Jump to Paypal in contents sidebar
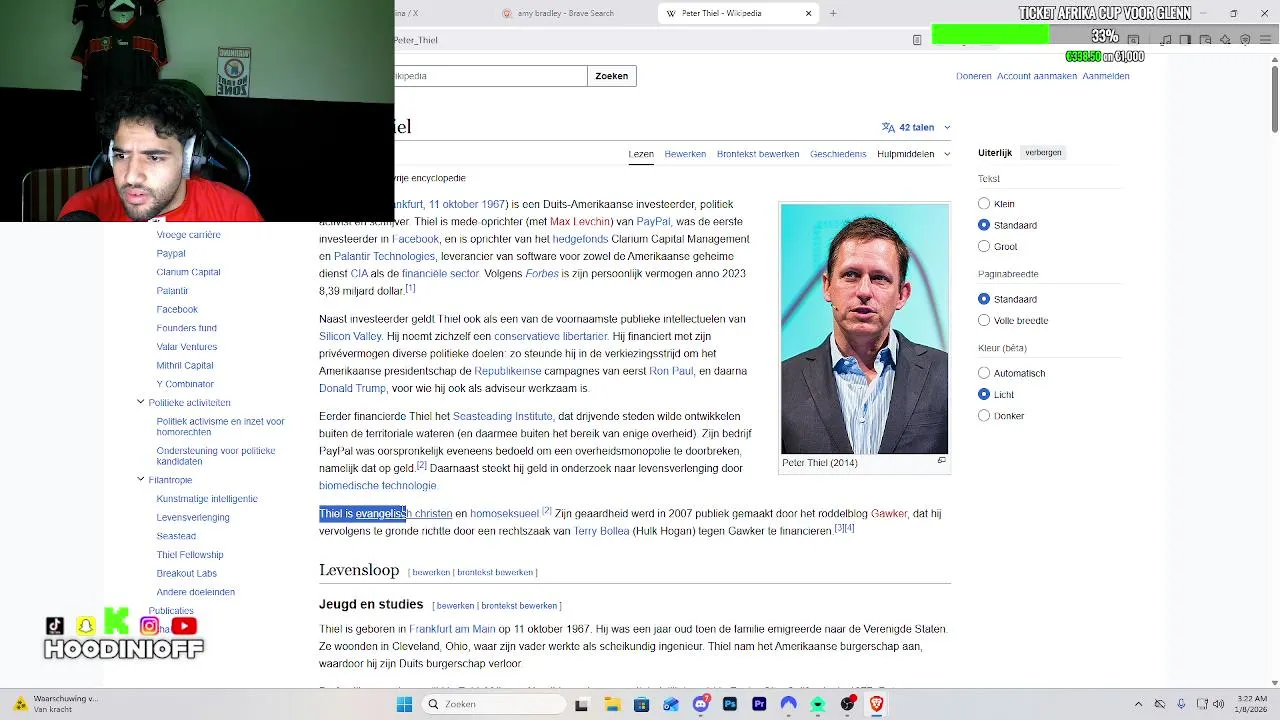The height and width of the screenshot is (720, 1280). pos(171,253)
